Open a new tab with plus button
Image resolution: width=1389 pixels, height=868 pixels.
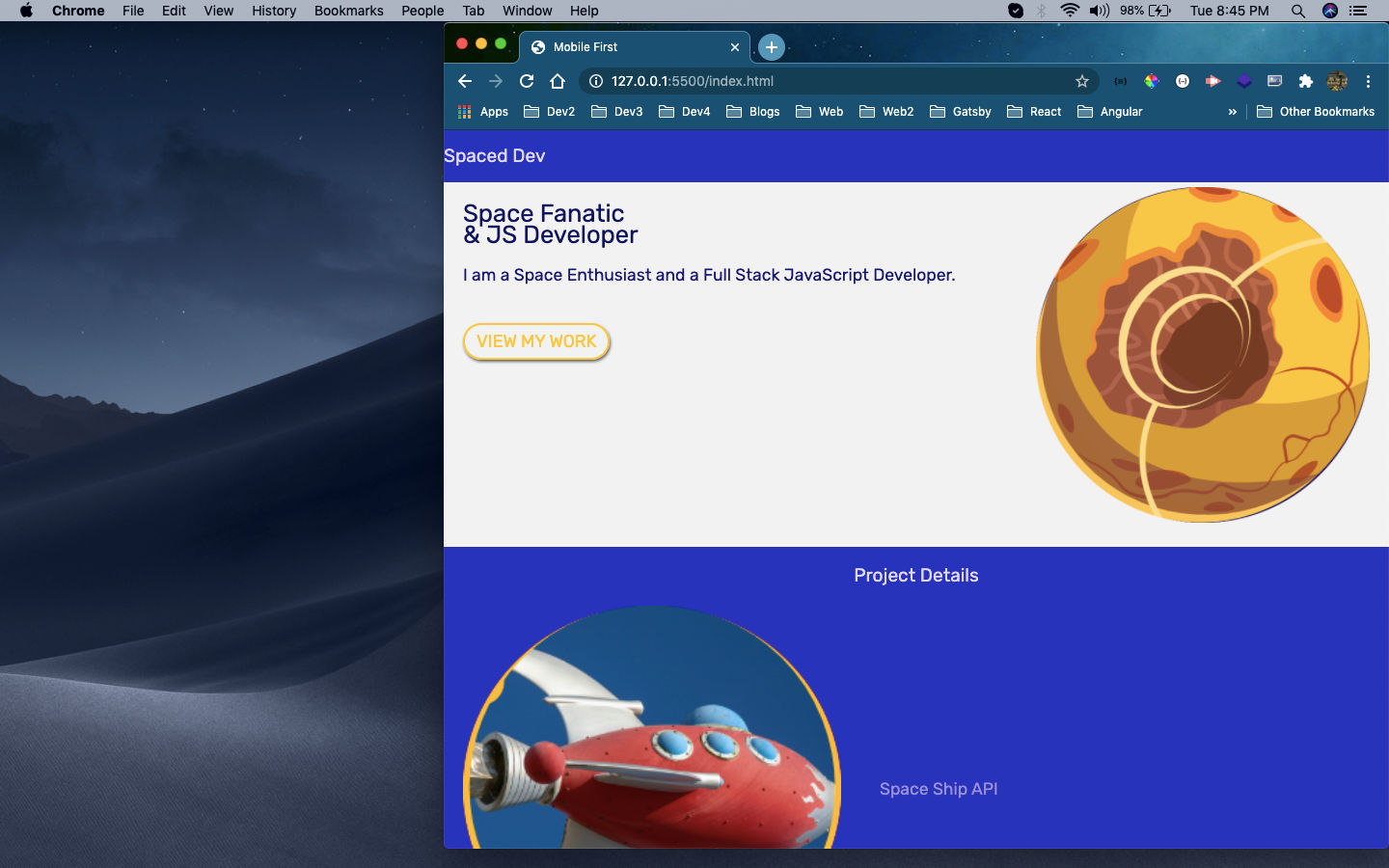[x=771, y=46]
